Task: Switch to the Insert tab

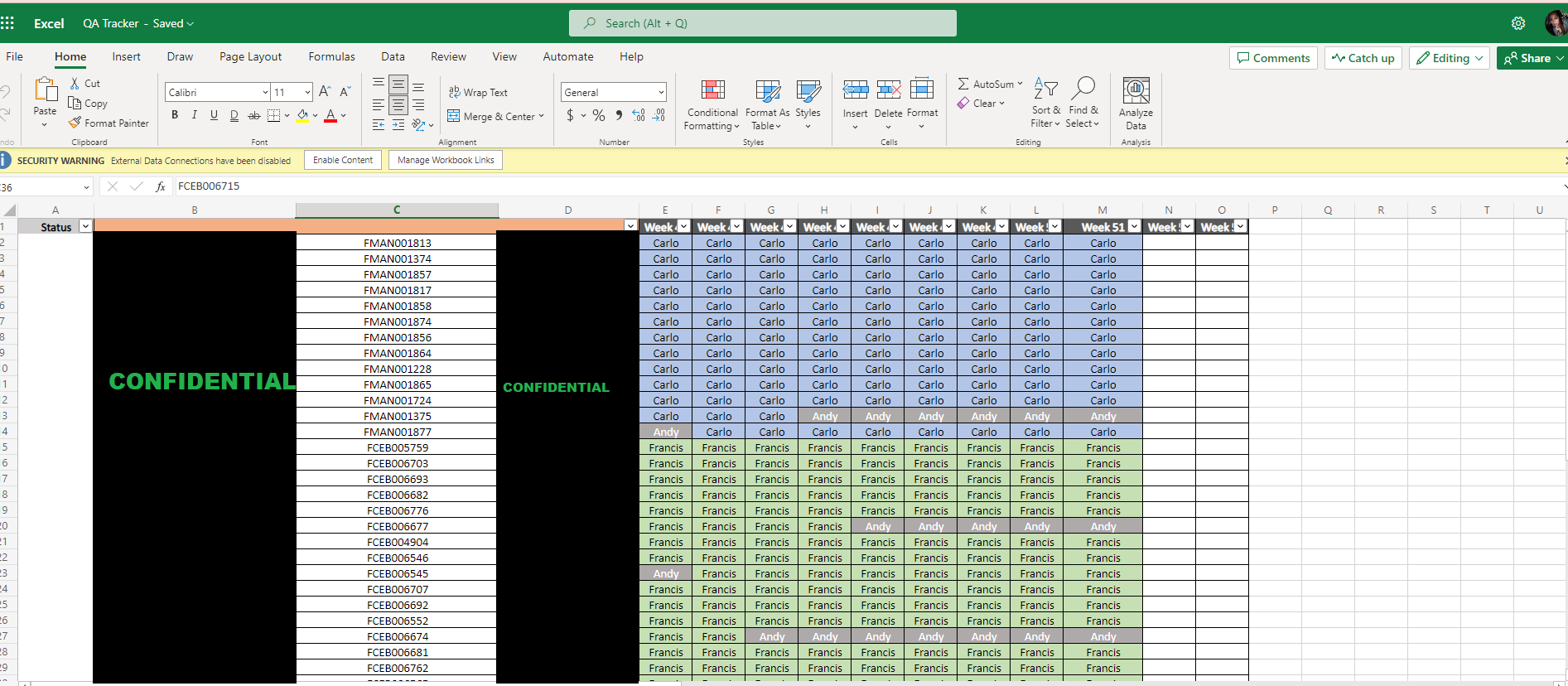Action: 126,56
